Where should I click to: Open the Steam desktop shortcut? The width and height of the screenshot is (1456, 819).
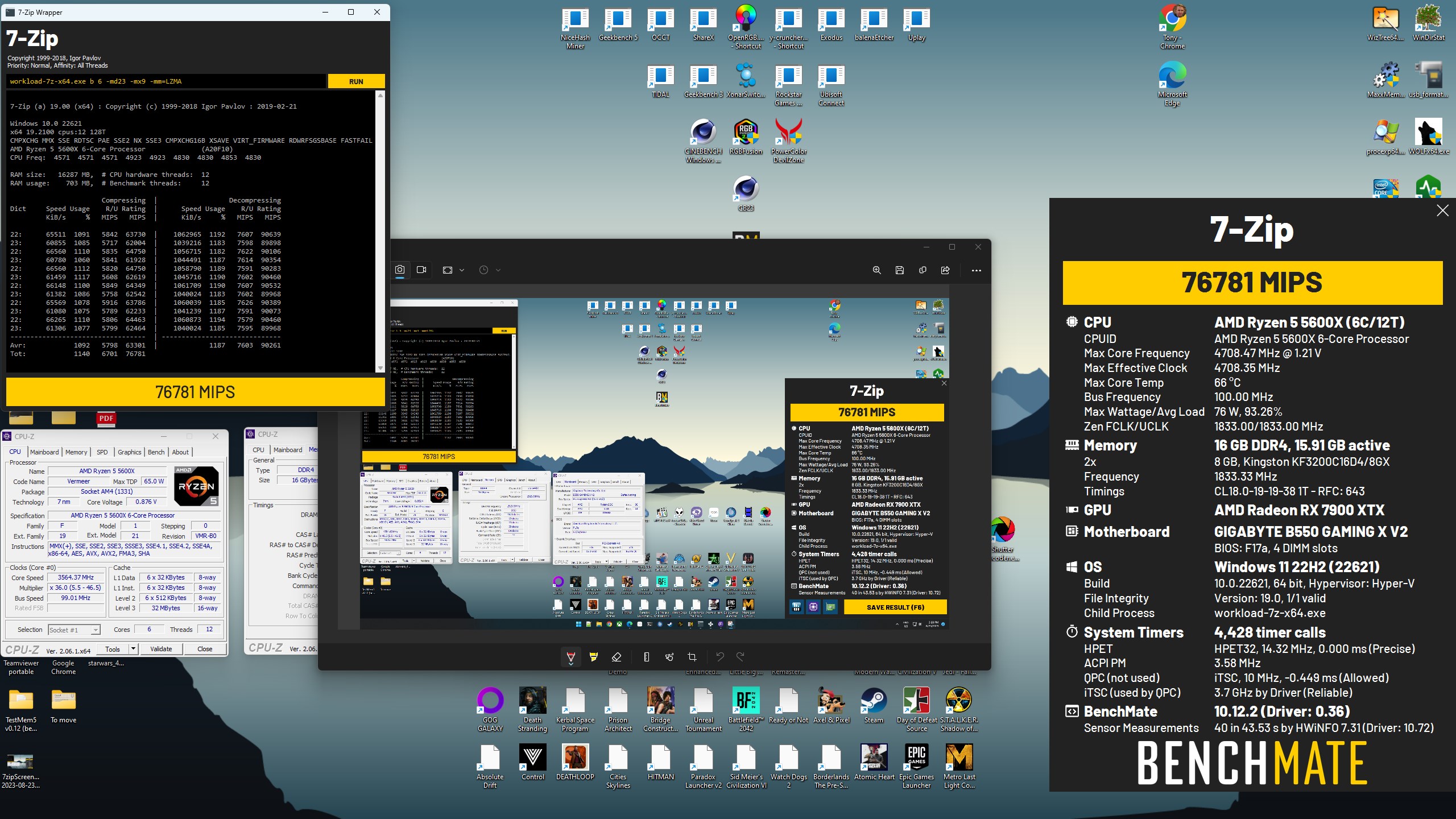[874, 705]
